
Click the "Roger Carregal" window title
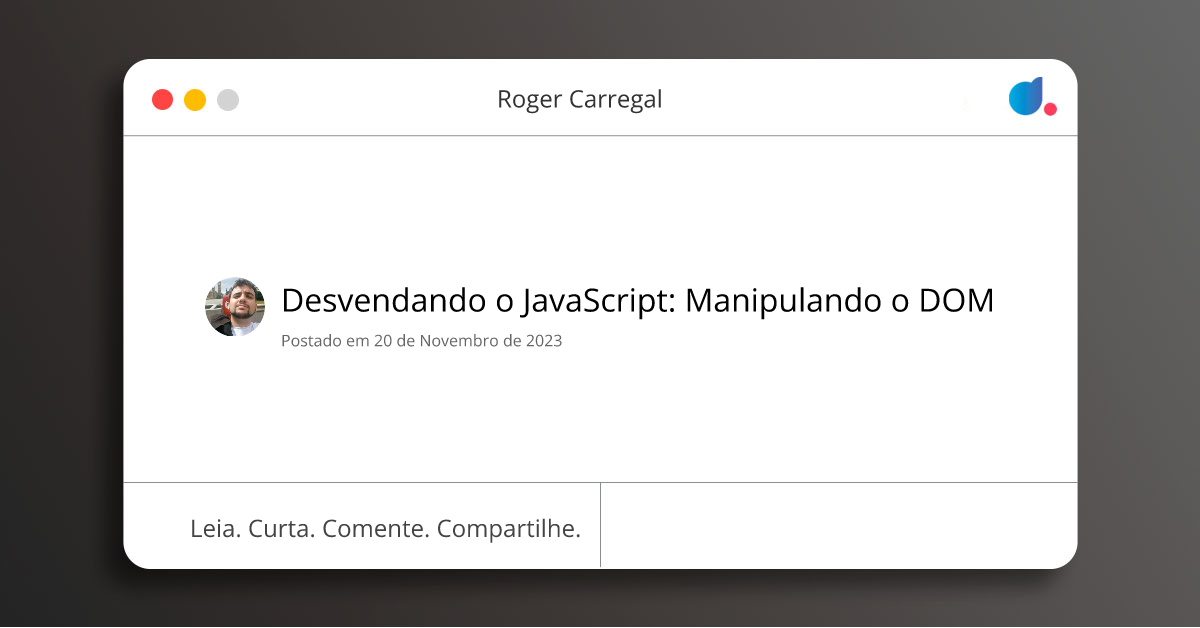coord(579,100)
